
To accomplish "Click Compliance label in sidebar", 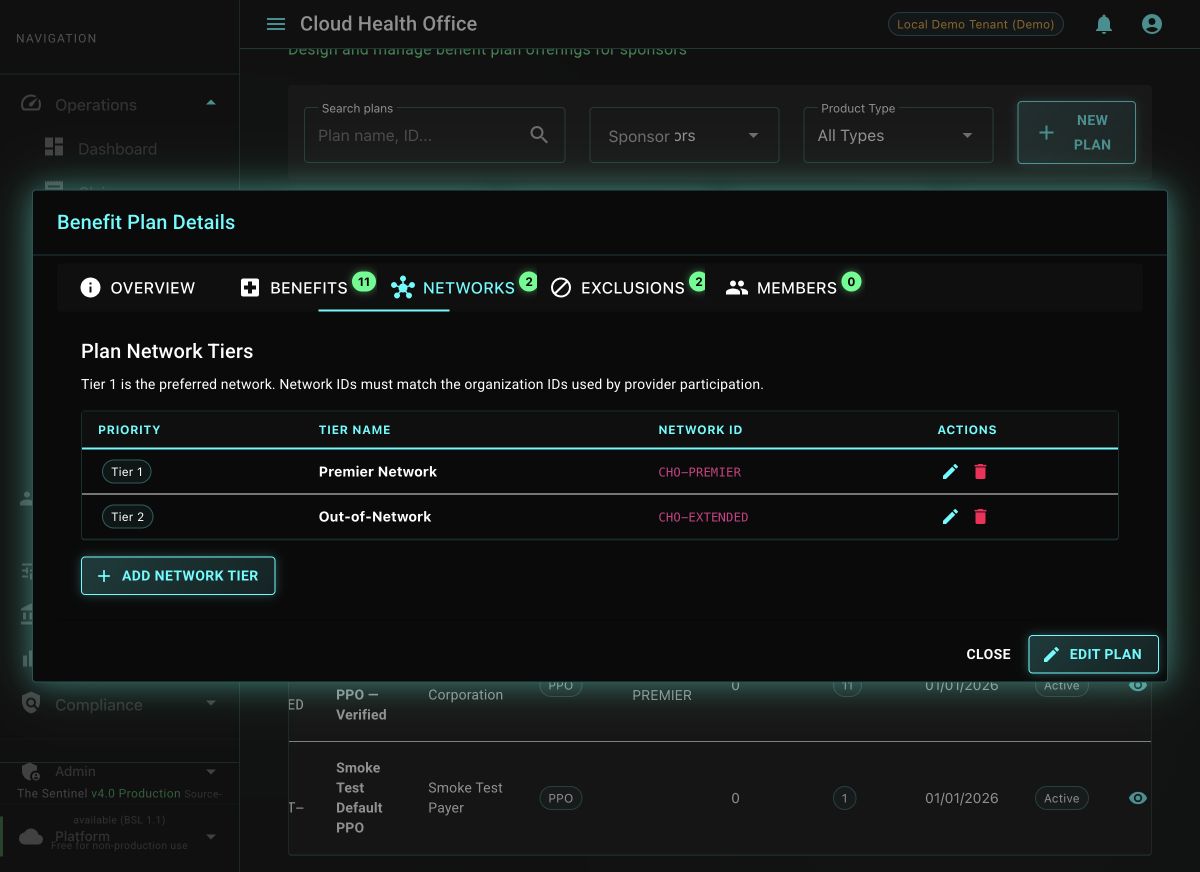I will click(x=98, y=705).
